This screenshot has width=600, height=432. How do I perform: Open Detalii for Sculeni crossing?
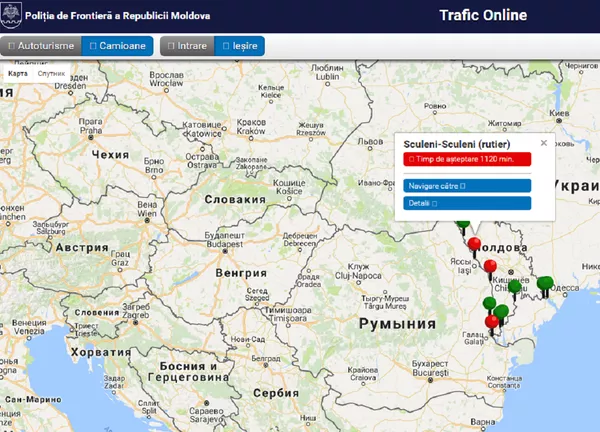pyautogui.click(x=467, y=203)
